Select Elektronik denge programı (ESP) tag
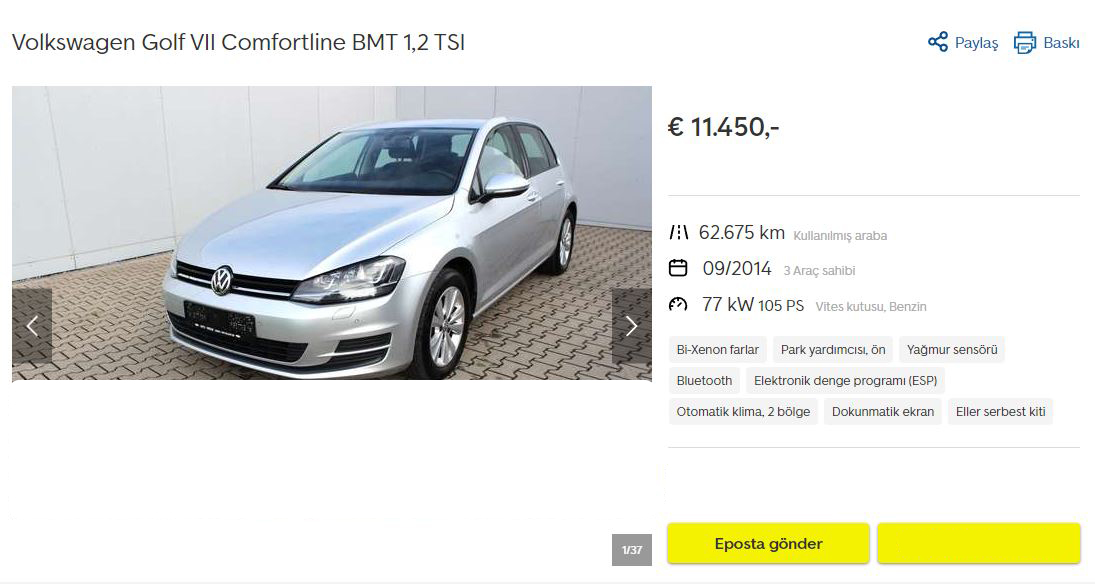1095x584 pixels. (x=846, y=381)
